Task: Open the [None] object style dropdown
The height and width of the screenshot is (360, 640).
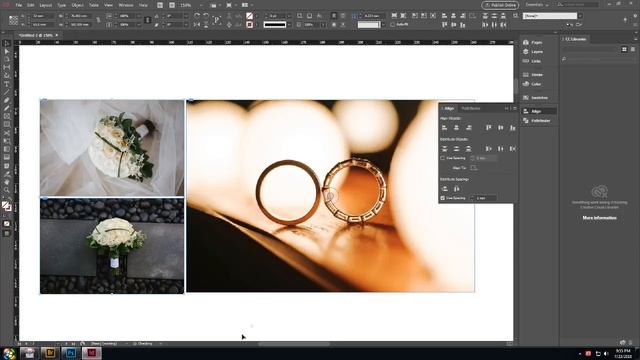Action: pos(580,16)
